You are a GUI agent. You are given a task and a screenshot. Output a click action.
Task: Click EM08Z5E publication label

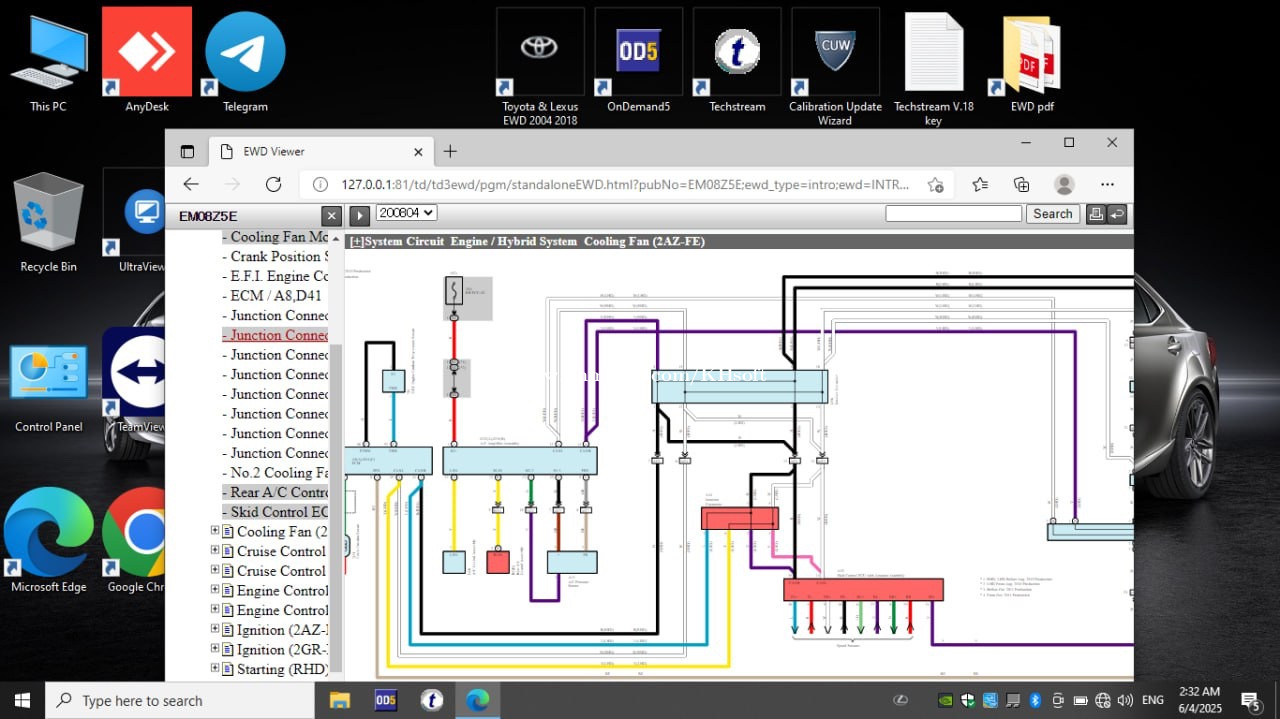[208, 216]
